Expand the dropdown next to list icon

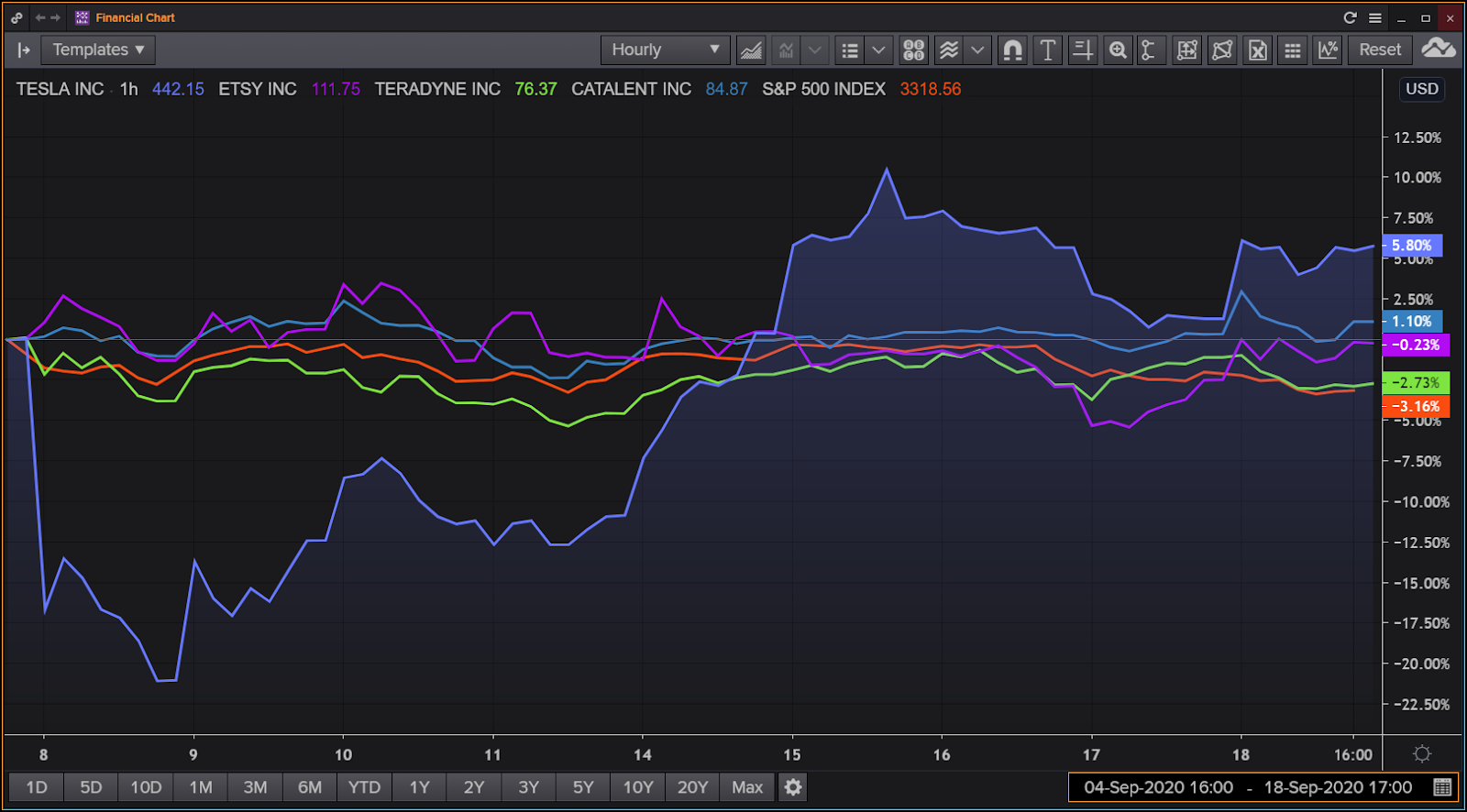pyautogui.click(x=878, y=50)
